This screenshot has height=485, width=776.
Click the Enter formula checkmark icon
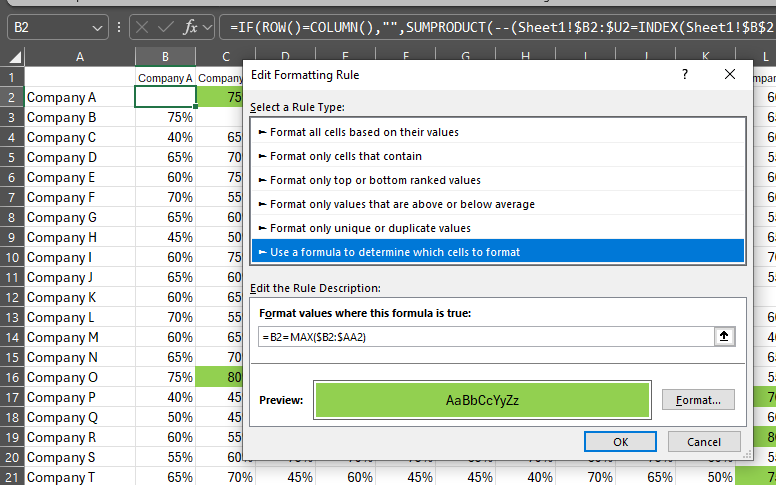(x=165, y=27)
